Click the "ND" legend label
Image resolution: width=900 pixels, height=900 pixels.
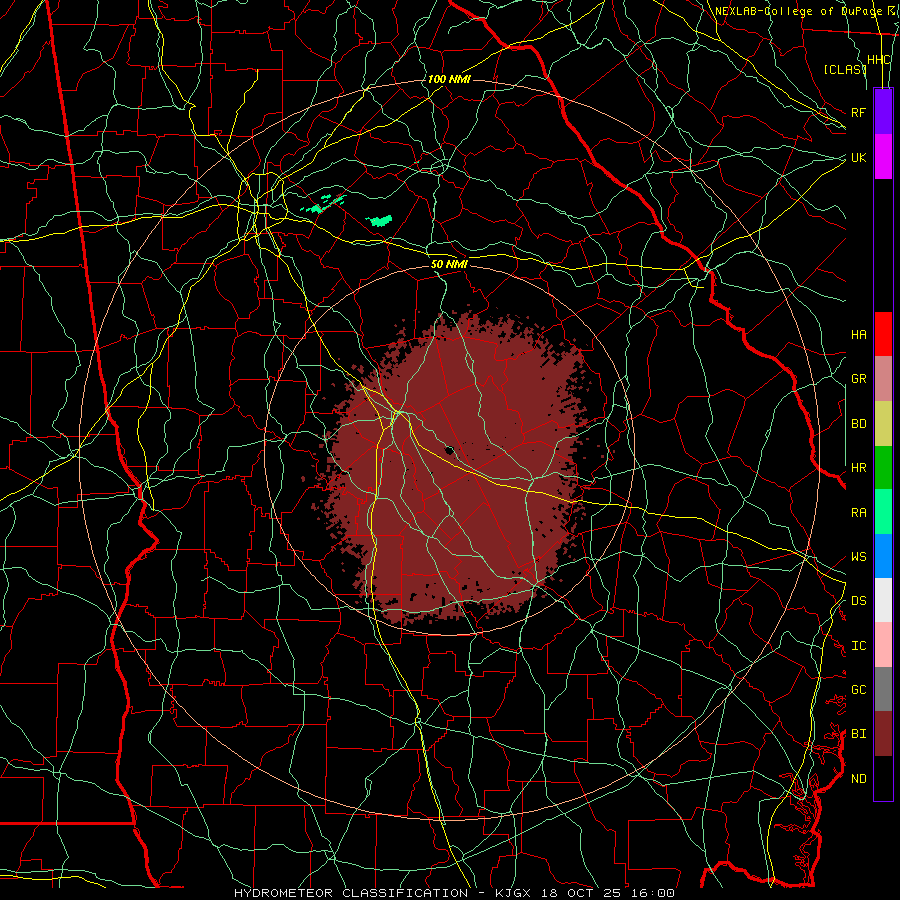pyautogui.click(x=858, y=779)
